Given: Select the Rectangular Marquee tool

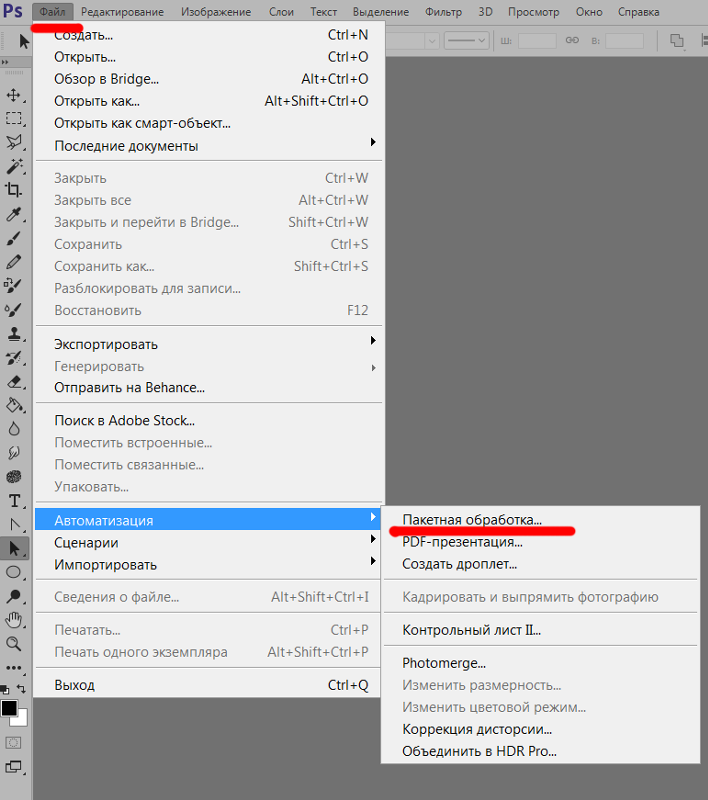Looking at the screenshot, I should click(x=14, y=119).
